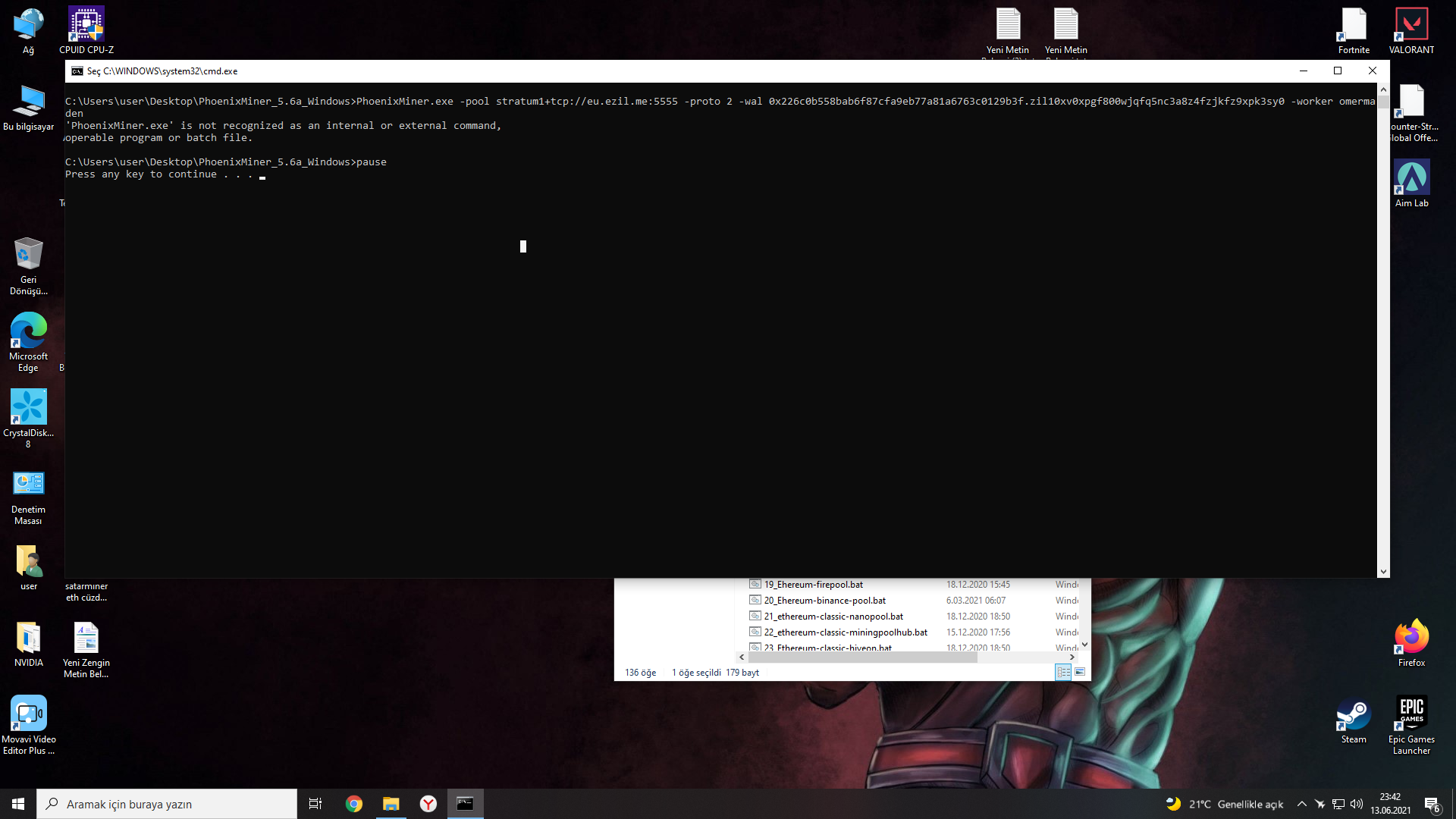This screenshot has width=1456, height=819.
Task: Launch Aim Lab desktop shortcut
Action: [1411, 184]
